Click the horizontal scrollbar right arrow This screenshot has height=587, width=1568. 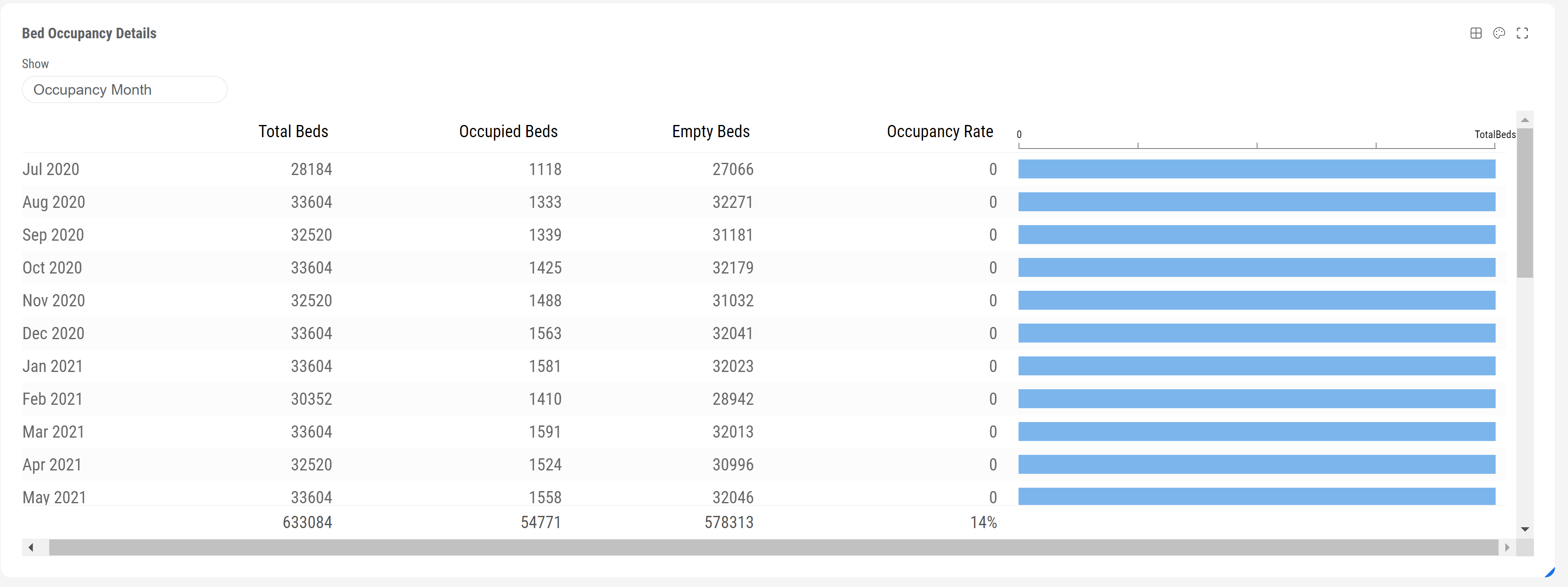[1508, 547]
